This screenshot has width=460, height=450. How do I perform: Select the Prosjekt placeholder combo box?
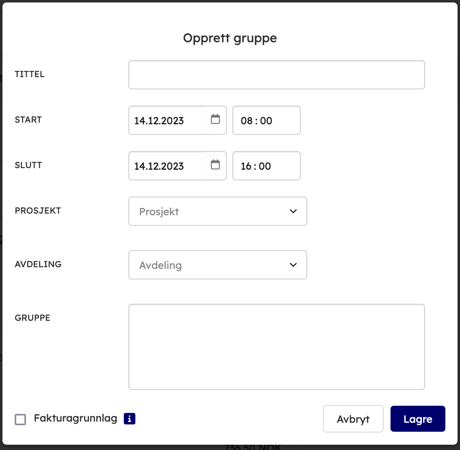pos(217,211)
